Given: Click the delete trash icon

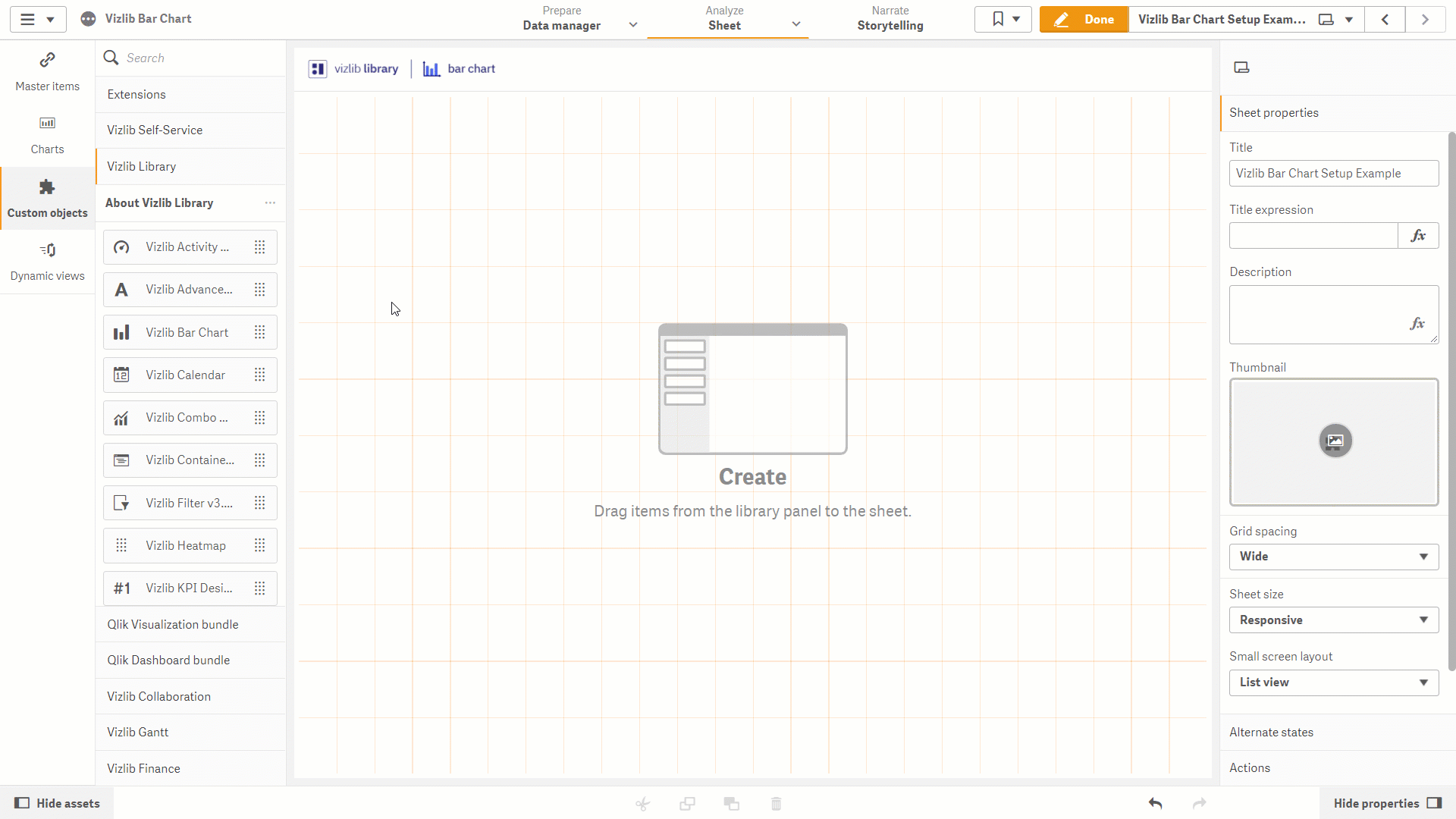Looking at the screenshot, I should (x=776, y=804).
